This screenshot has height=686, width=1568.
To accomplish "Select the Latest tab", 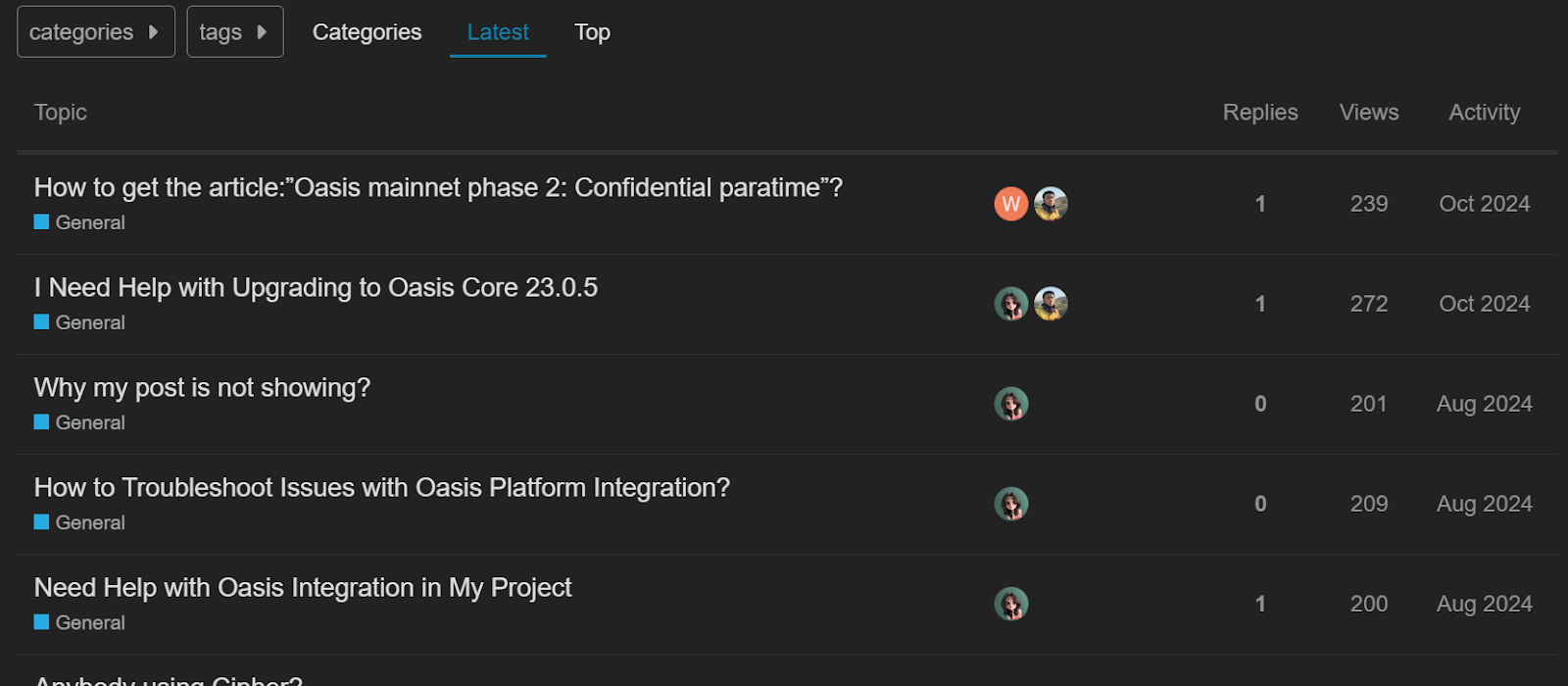I will pos(498,32).
